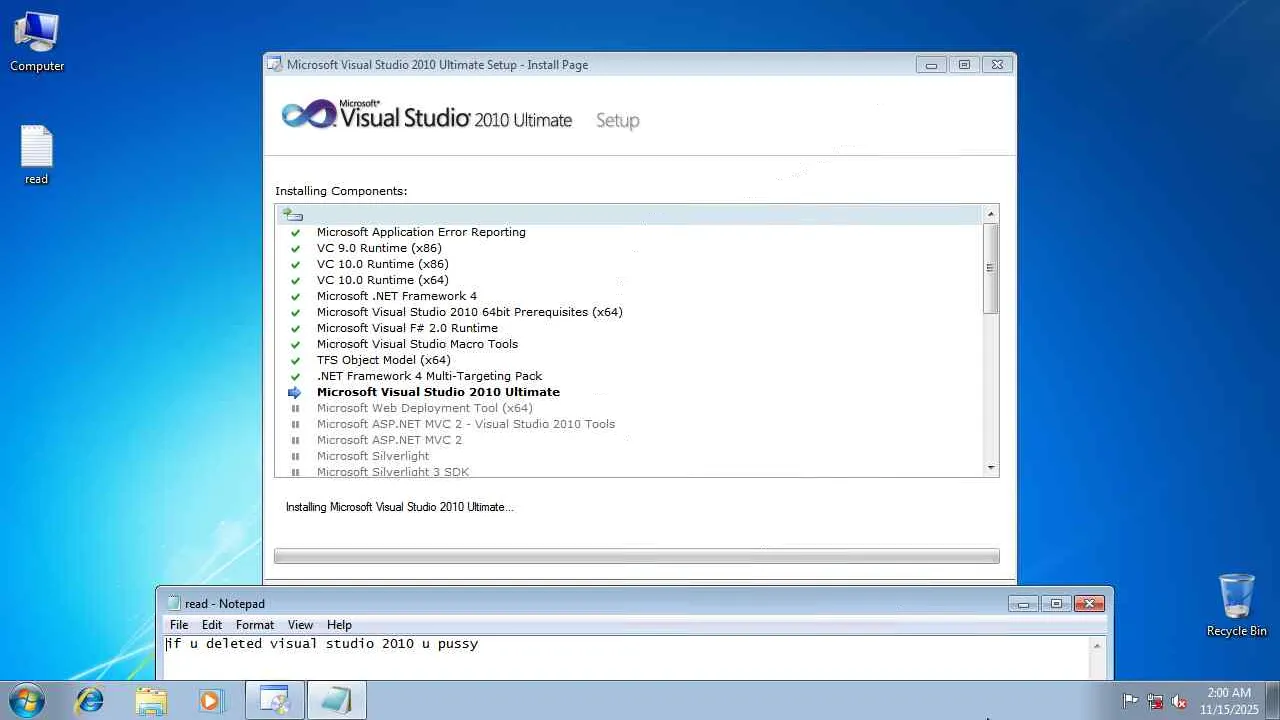Click the green check next to Microsoft Application Error Reporting

295,232
